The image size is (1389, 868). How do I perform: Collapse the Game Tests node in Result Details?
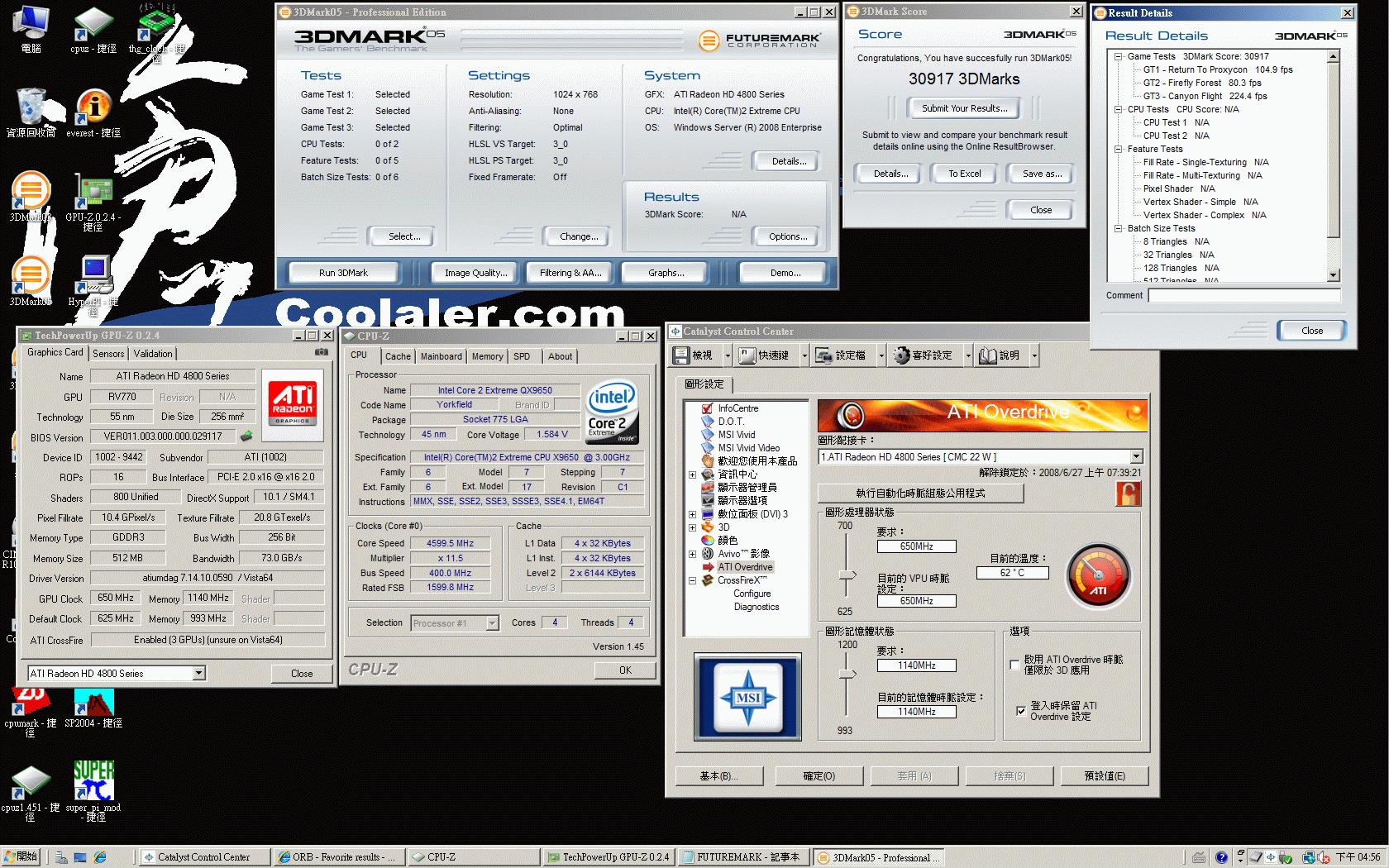coord(1119,57)
